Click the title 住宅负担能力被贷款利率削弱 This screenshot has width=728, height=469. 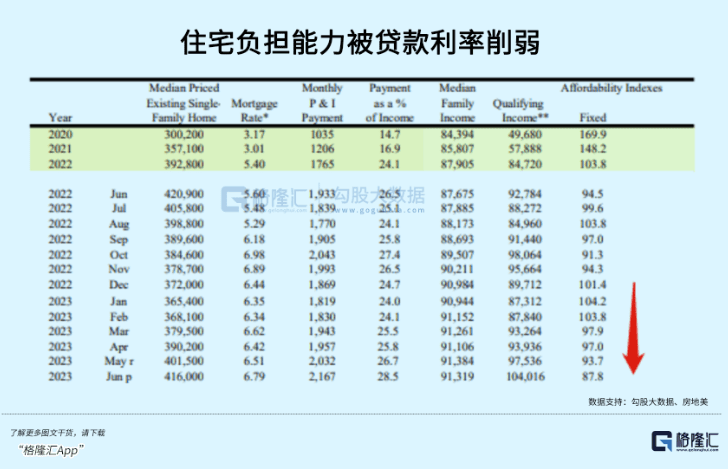(360, 43)
